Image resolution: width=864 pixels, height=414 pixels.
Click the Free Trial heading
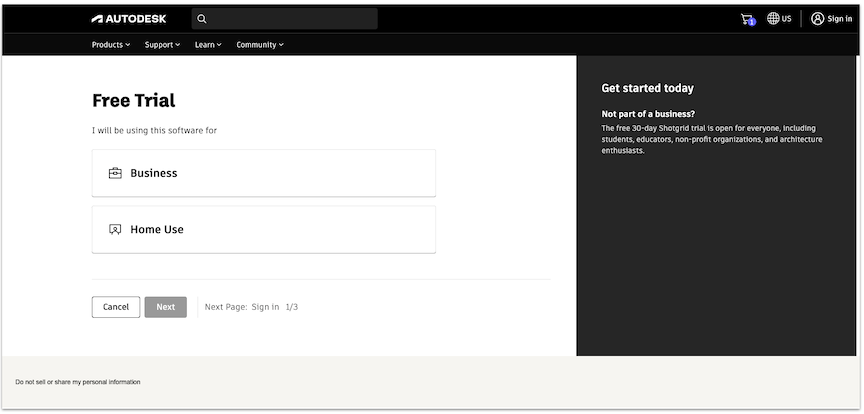pyautogui.click(x=133, y=100)
